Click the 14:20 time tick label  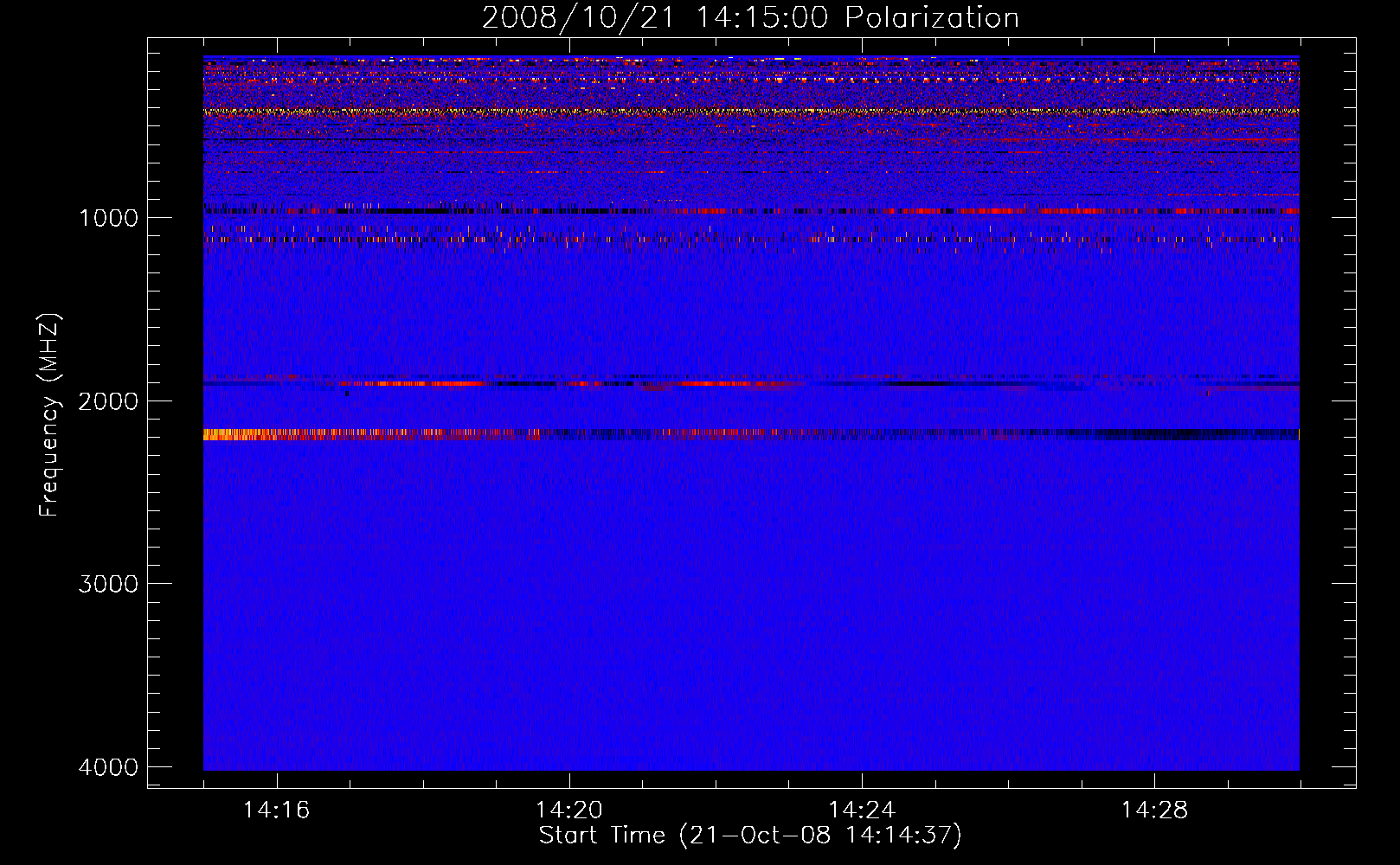pyautogui.click(x=568, y=811)
